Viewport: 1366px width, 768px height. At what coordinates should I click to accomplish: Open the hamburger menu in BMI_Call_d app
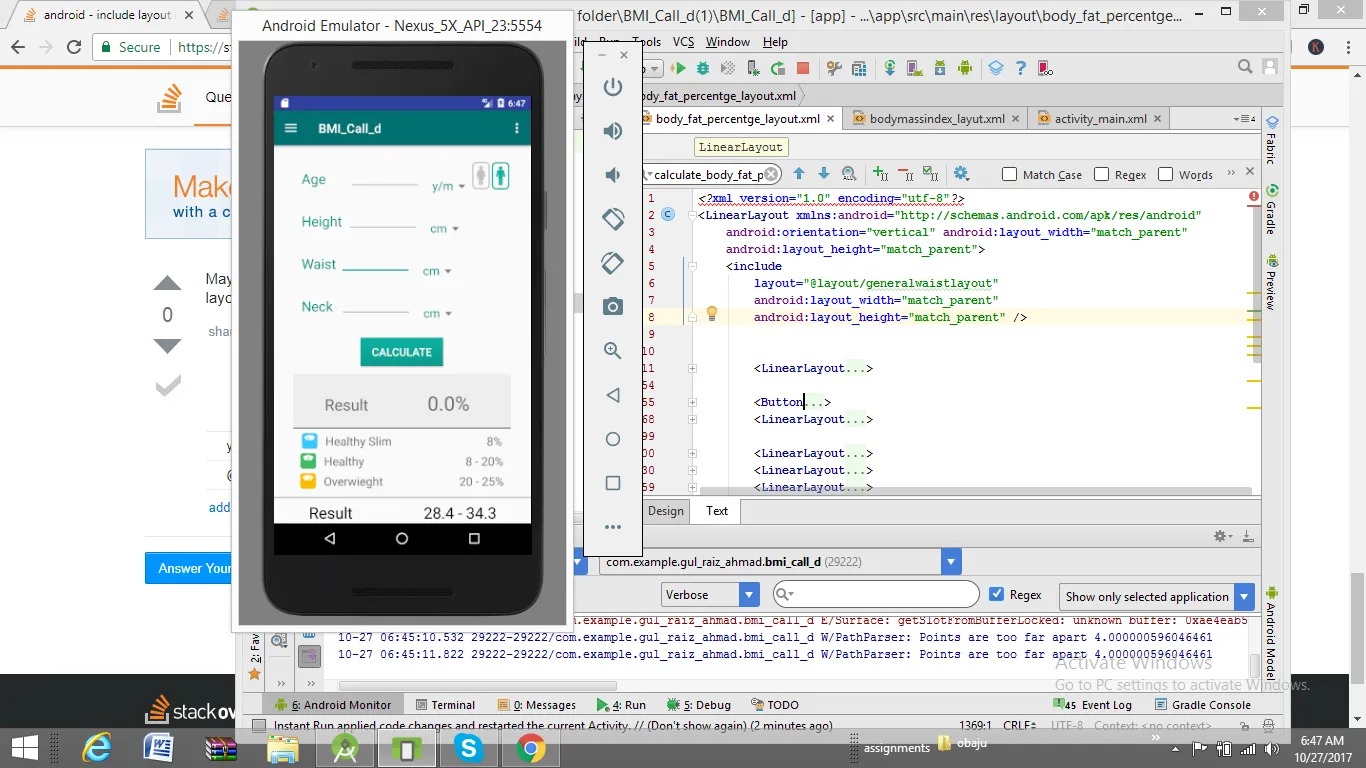pyautogui.click(x=291, y=128)
